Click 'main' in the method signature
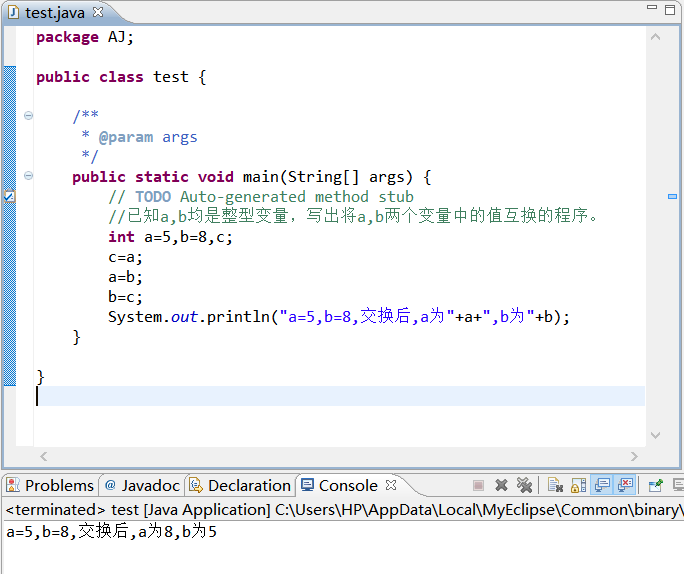Viewport: 684px width, 574px height. [x=260, y=177]
